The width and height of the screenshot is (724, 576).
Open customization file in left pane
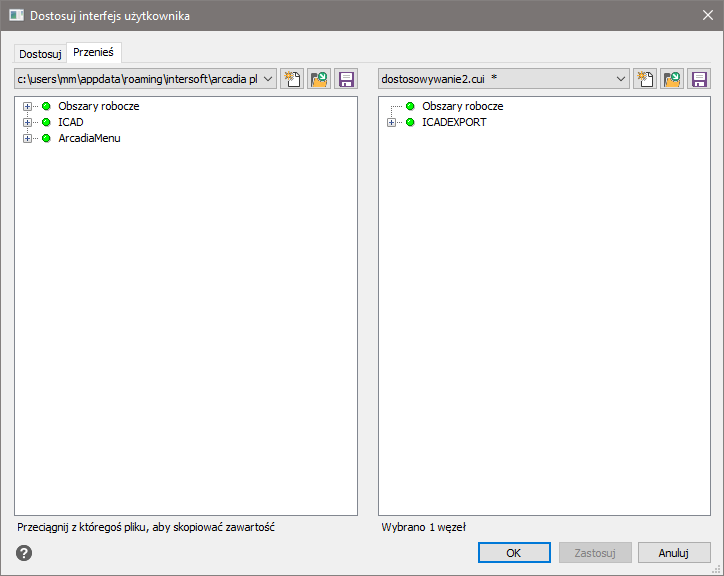(319, 79)
